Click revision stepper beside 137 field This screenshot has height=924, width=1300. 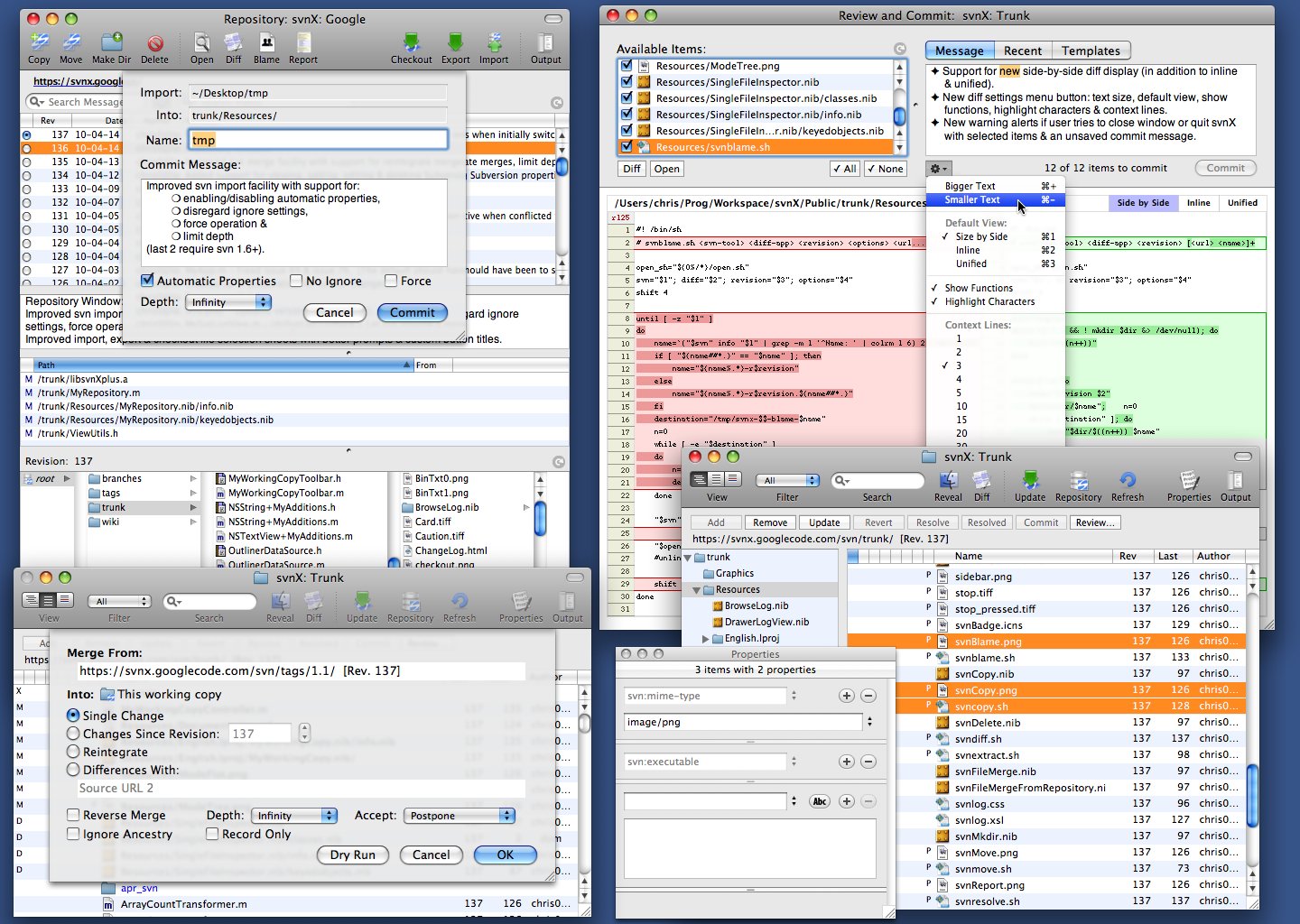click(303, 734)
